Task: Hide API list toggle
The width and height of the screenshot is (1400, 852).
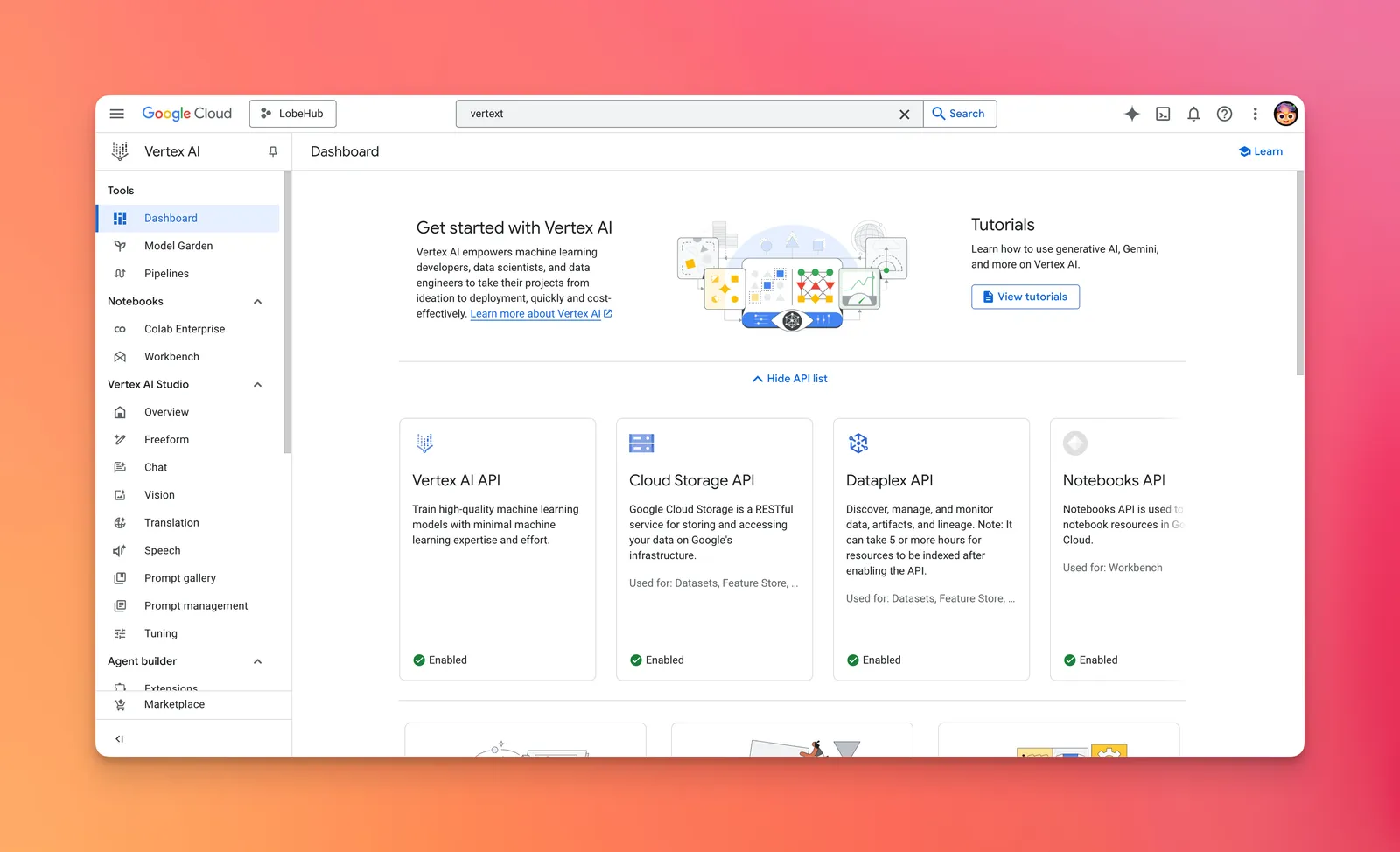Action: pyautogui.click(x=789, y=379)
